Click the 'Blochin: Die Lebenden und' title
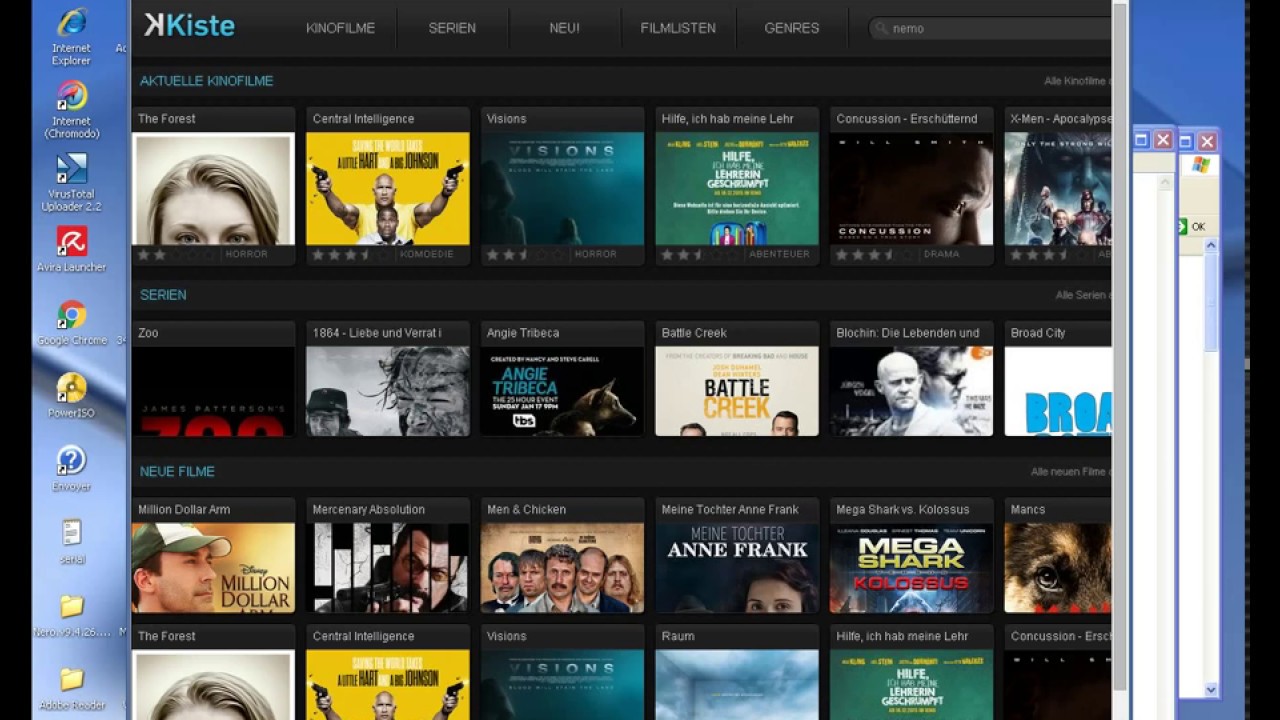Image resolution: width=1280 pixels, height=720 pixels. coord(908,333)
